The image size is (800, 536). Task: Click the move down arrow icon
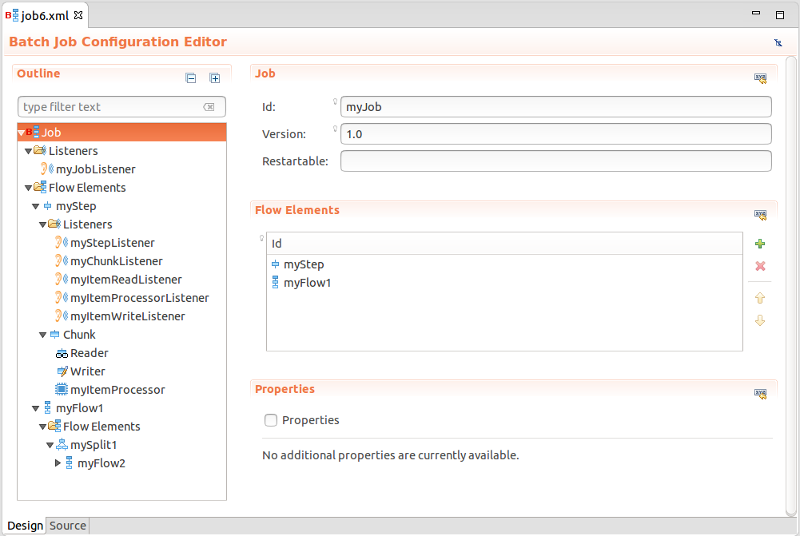760,320
